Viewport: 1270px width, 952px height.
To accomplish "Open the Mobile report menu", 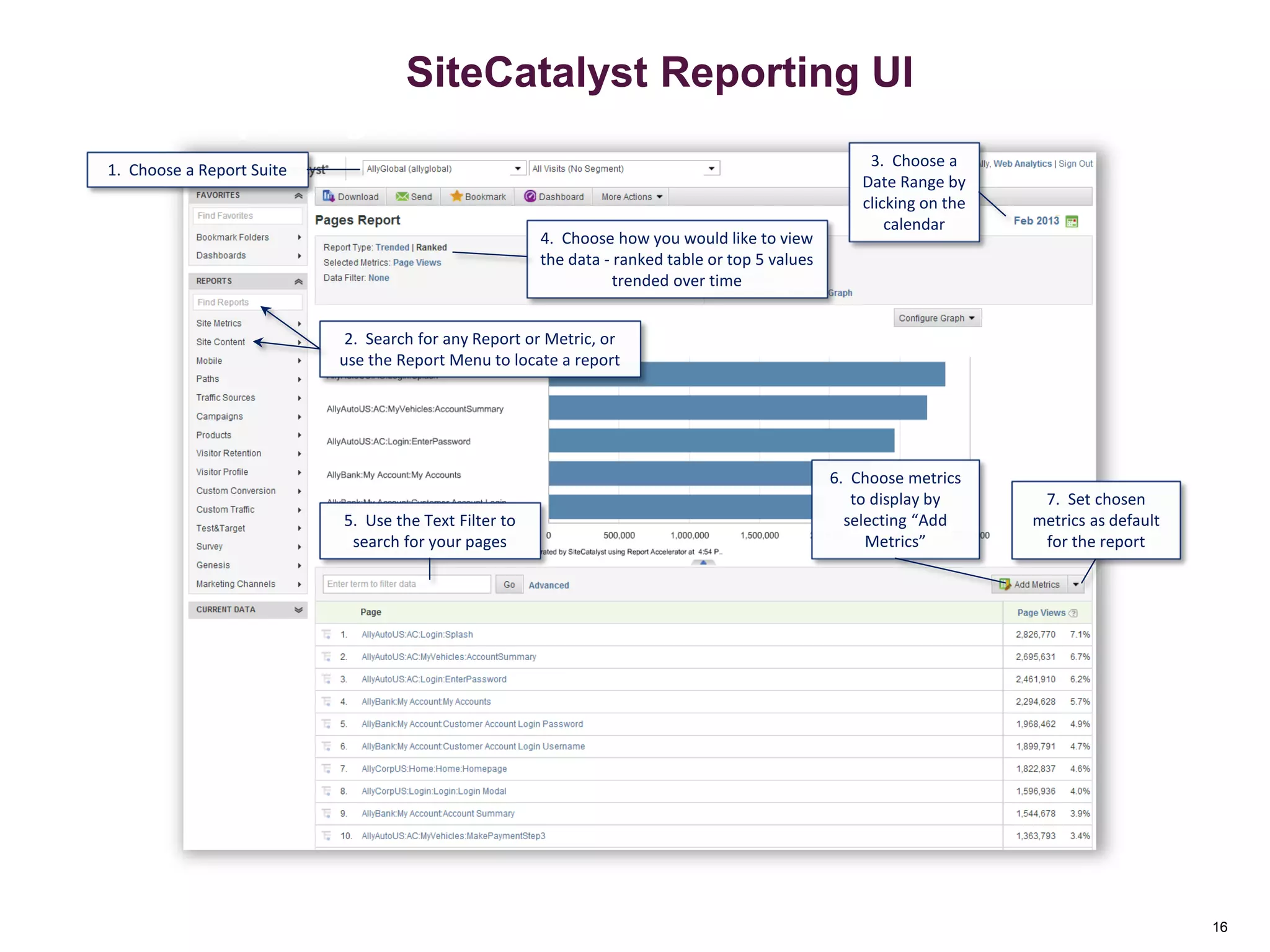I will (x=248, y=361).
